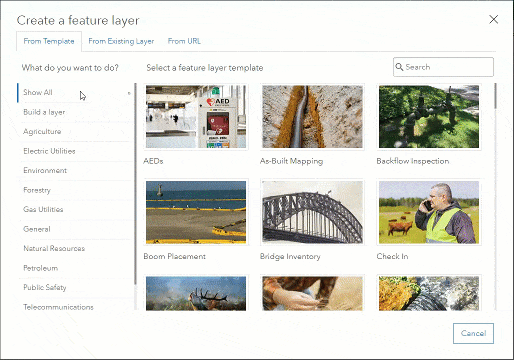Select the AEDs template thumbnail
The height and width of the screenshot is (360, 514).
click(x=196, y=117)
